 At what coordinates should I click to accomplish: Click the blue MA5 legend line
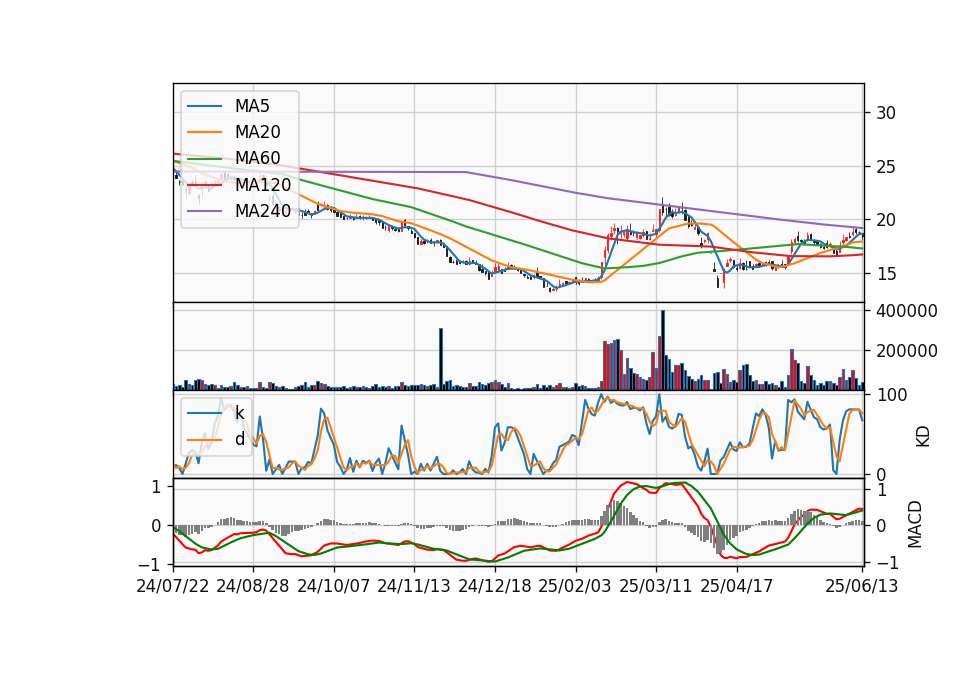coord(204,106)
